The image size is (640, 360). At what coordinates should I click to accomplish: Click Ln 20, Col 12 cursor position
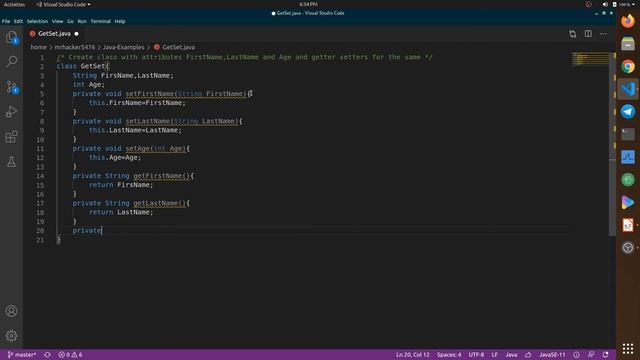[413, 355]
